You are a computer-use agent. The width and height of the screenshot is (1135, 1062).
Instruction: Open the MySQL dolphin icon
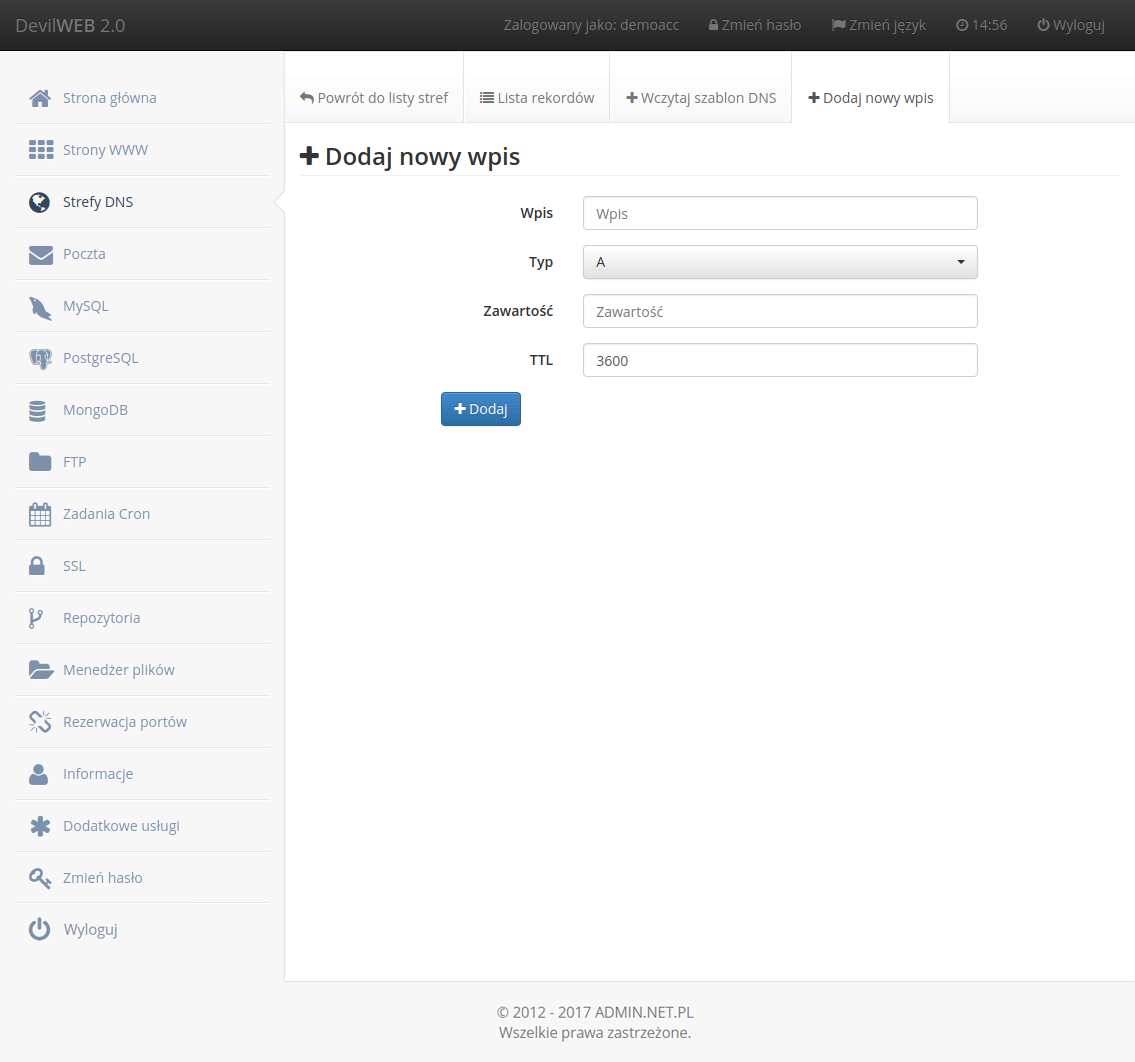coord(40,307)
